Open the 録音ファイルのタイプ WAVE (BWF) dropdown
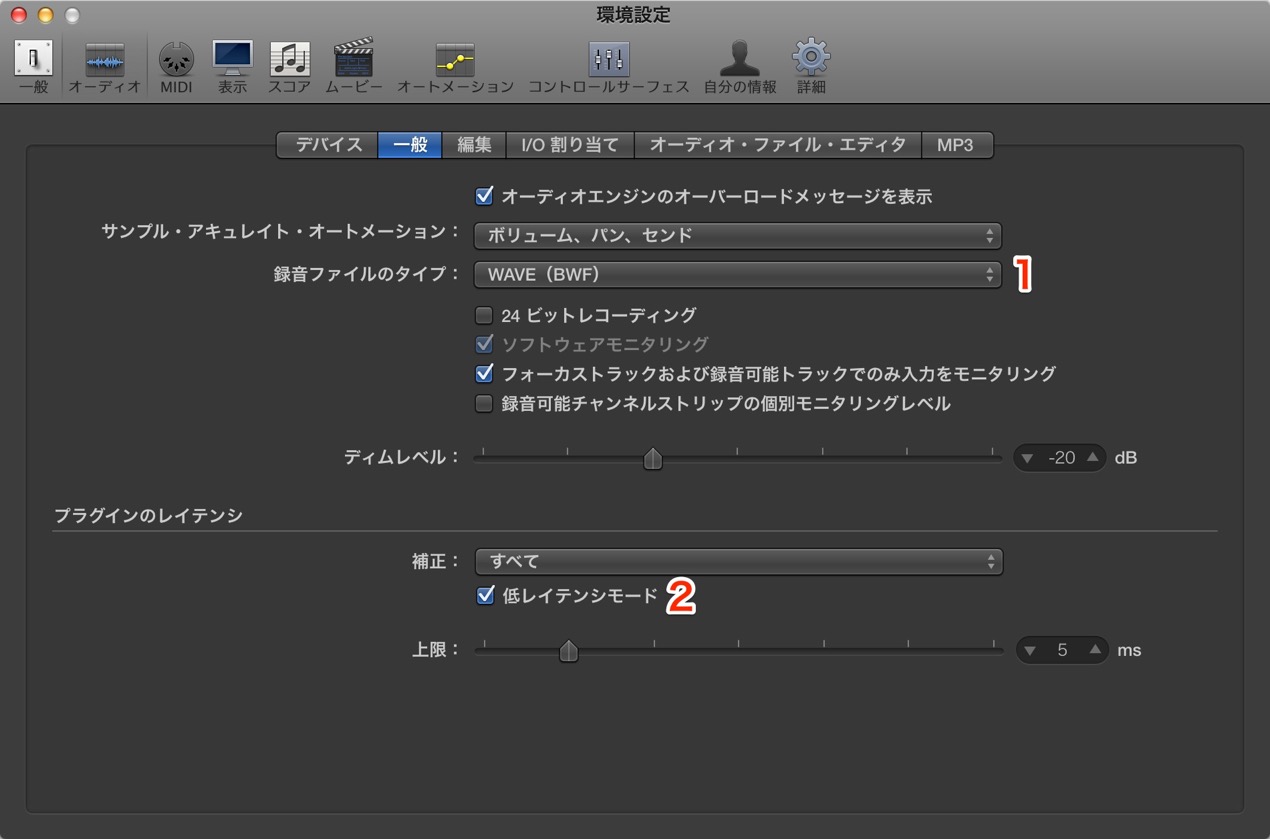The image size is (1270, 839). point(738,274)
